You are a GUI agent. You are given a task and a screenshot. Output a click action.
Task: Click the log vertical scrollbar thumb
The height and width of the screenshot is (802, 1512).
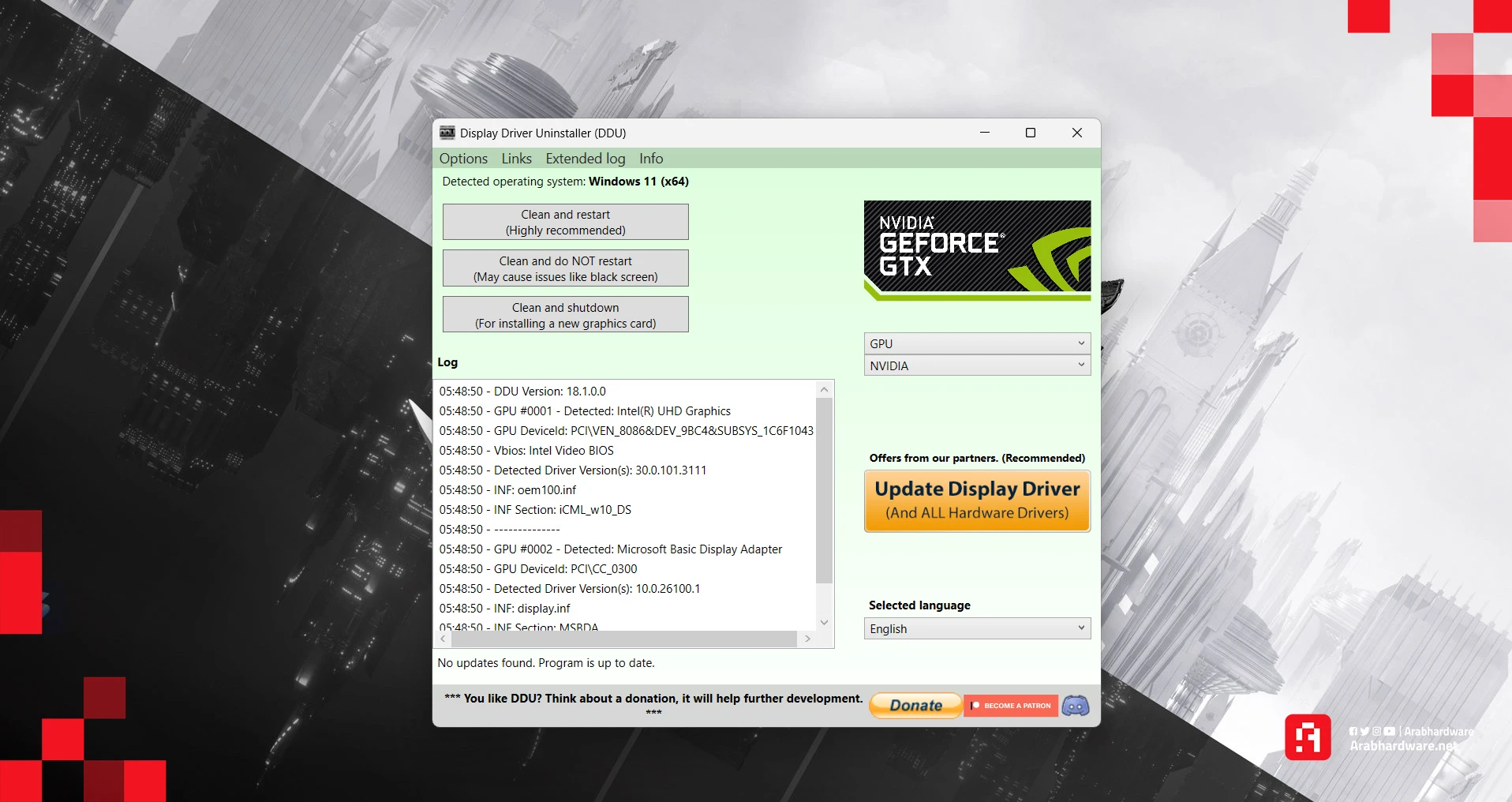tap(824, 490)
